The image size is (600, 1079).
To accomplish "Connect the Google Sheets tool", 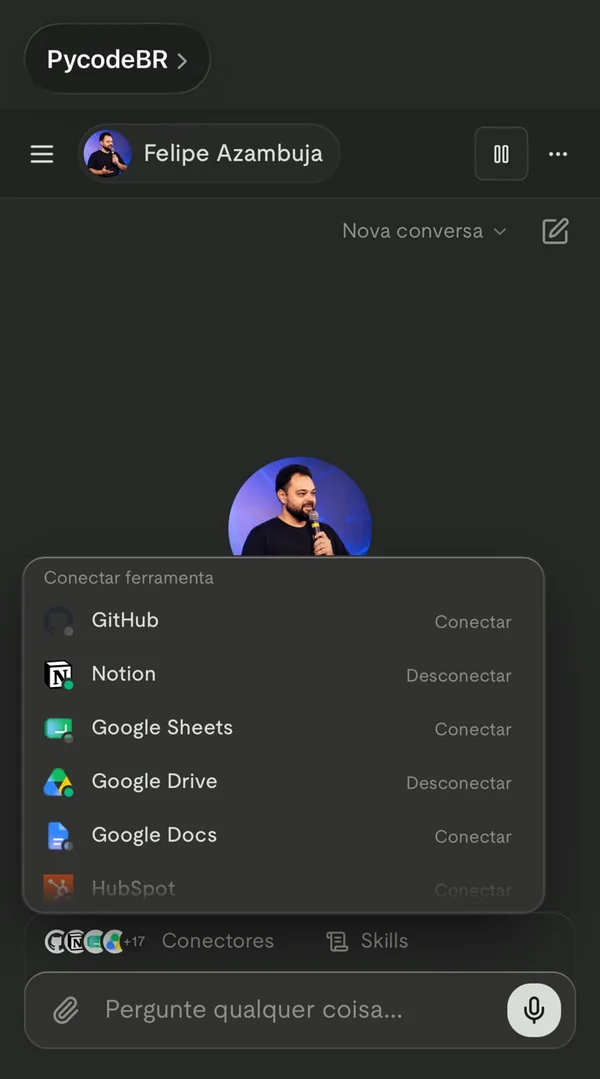I will click(473, 729).
